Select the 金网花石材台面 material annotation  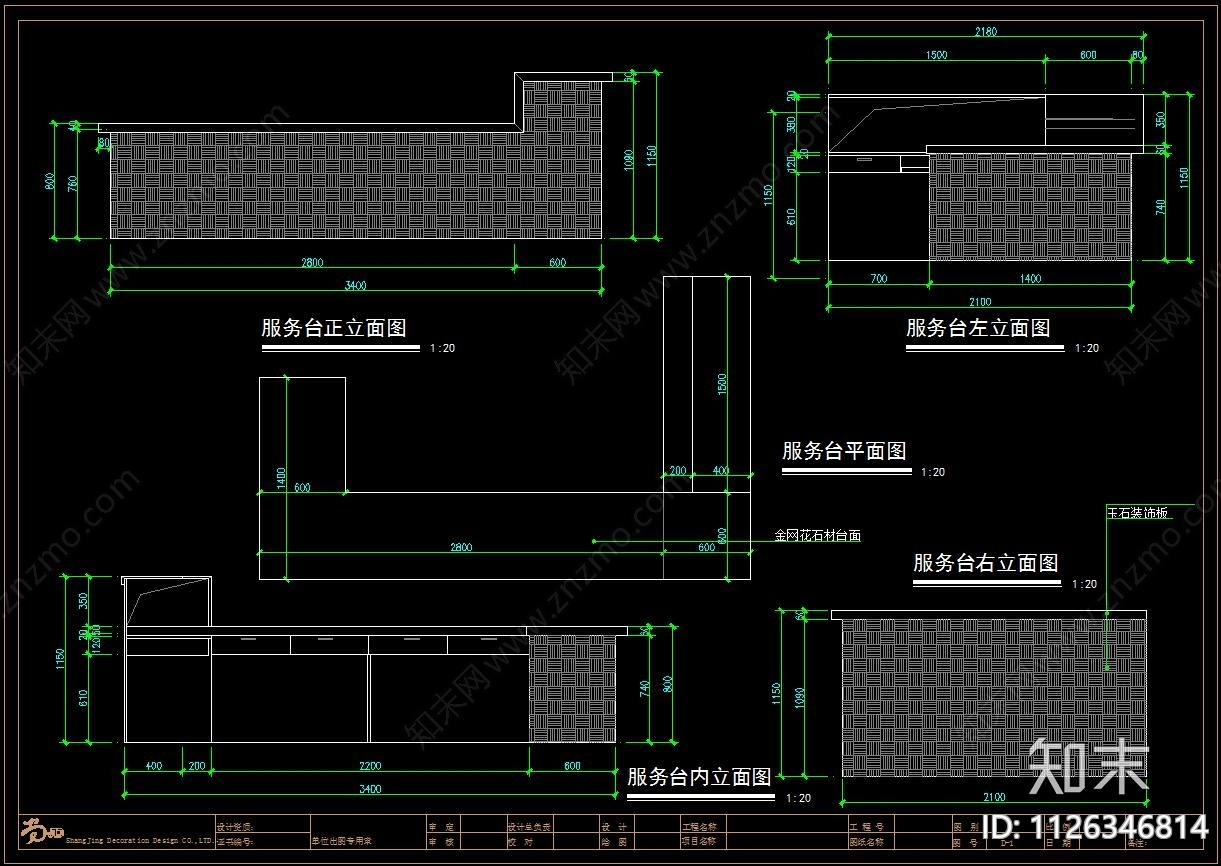[817, 536]
